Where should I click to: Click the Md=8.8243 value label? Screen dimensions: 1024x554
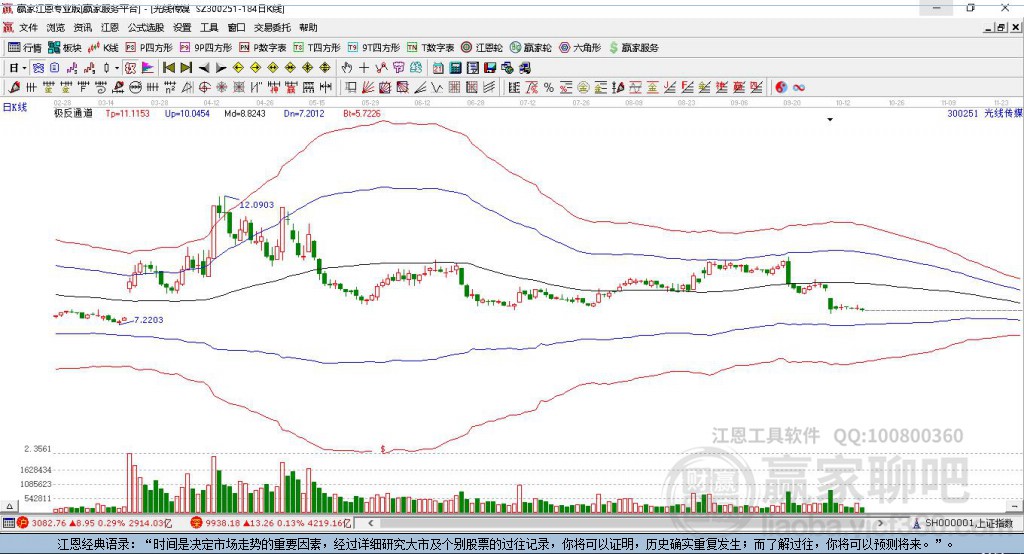[x=245, y=113]
